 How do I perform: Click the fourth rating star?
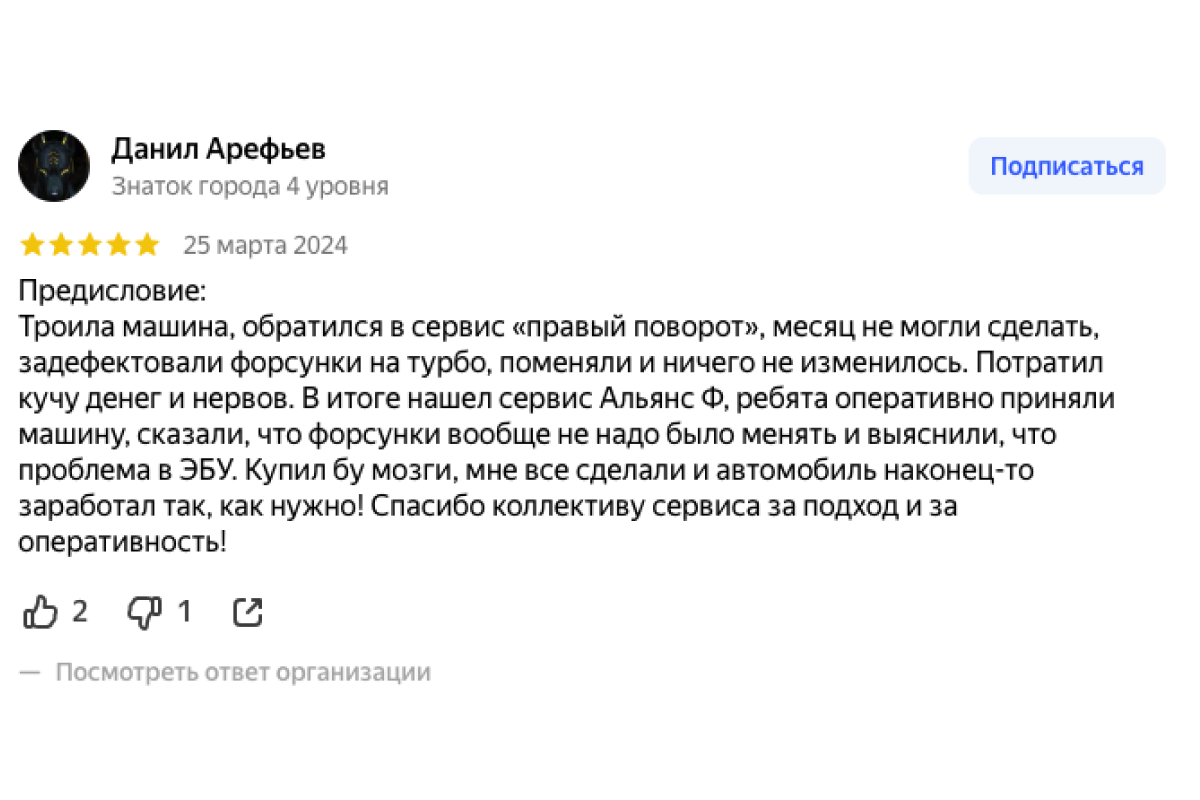pyautogui.click(x=119, y=245)
